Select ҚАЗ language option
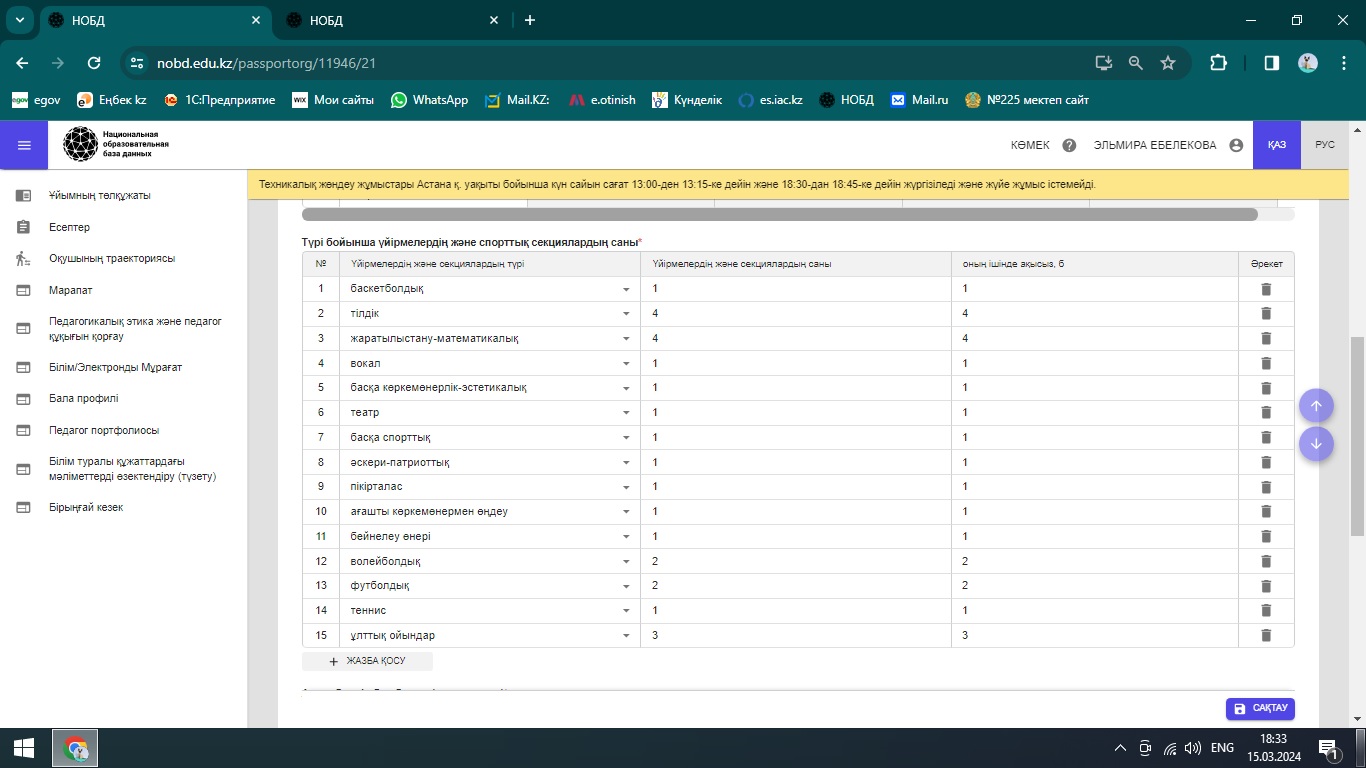 pyautogui.click(x=1276, y=145)
